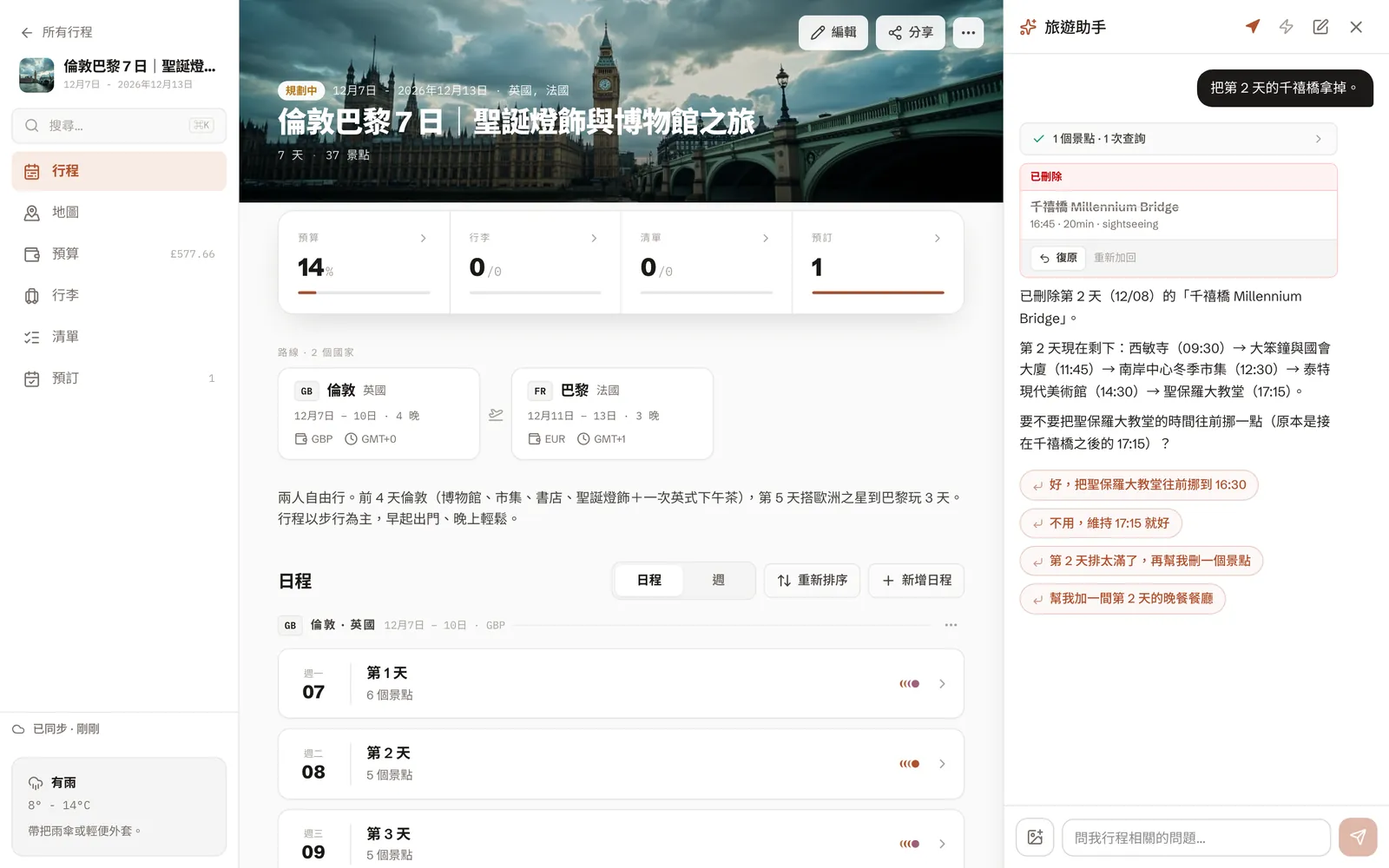Select the 倫敦 英國 route card
The height and width of the screenshot is (868, 1389).
tap(379, 414)
